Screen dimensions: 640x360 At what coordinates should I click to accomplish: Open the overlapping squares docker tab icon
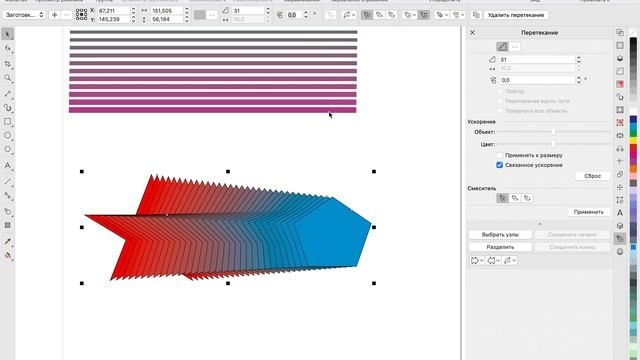coord(620,32)
